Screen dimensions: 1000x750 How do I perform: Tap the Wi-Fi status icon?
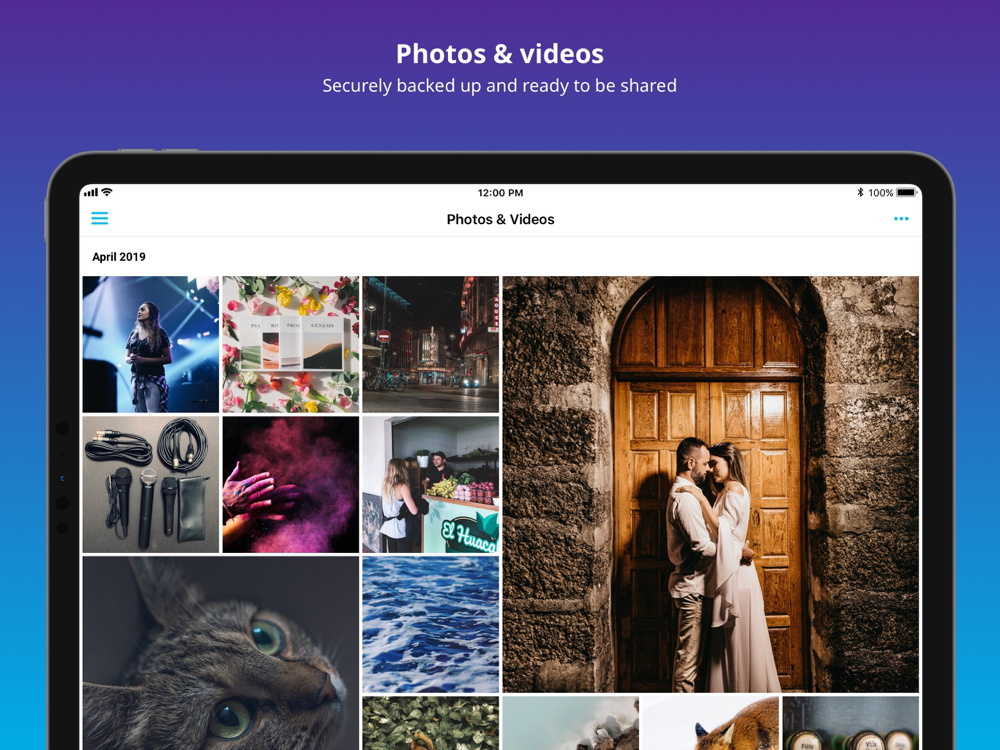(x=107, y=192)
